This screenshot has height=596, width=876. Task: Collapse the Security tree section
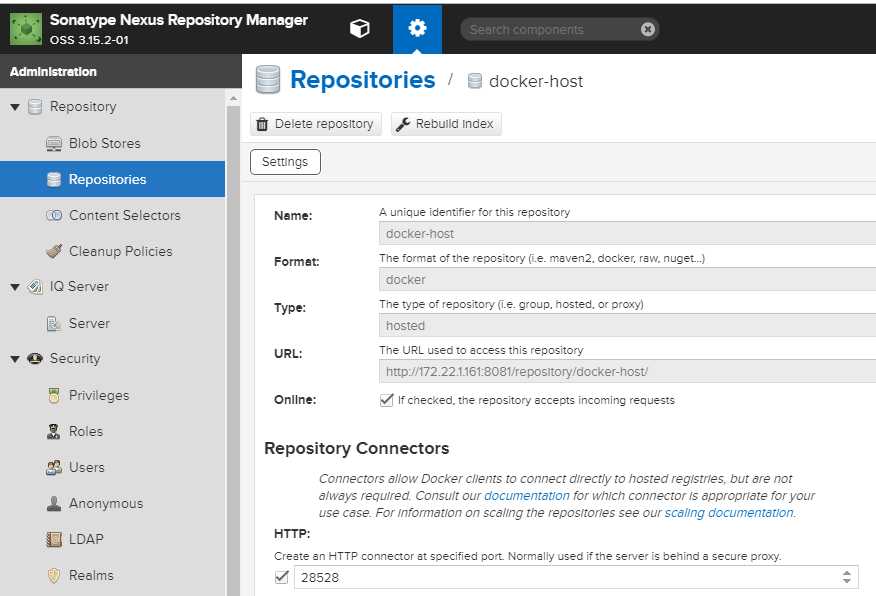click(15, 359)
